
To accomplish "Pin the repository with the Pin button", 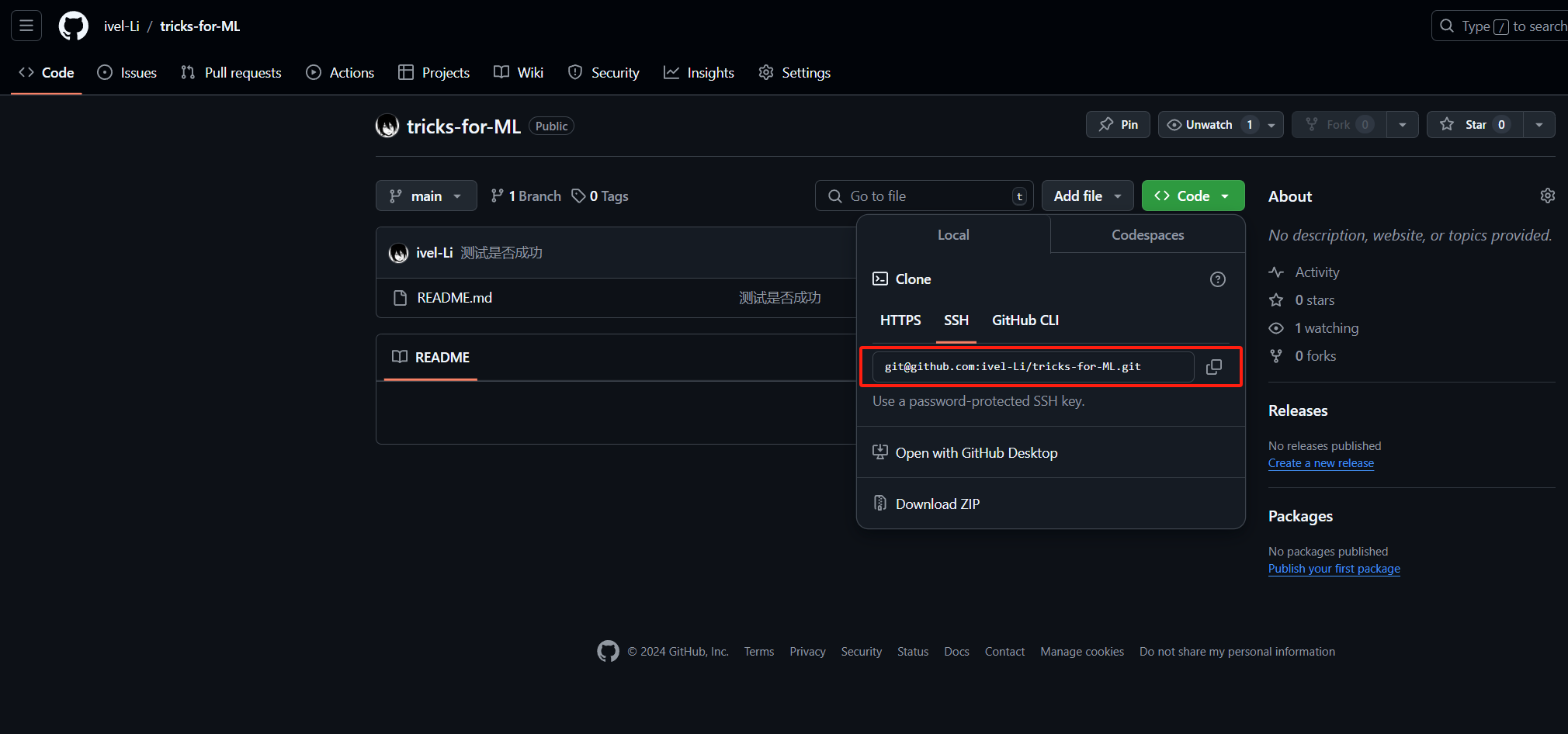I will click(1118, 125).
